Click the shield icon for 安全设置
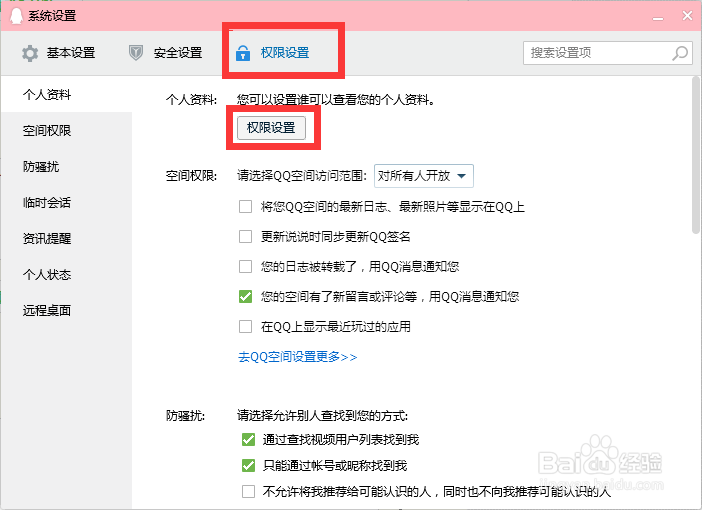 pos(136,53)
